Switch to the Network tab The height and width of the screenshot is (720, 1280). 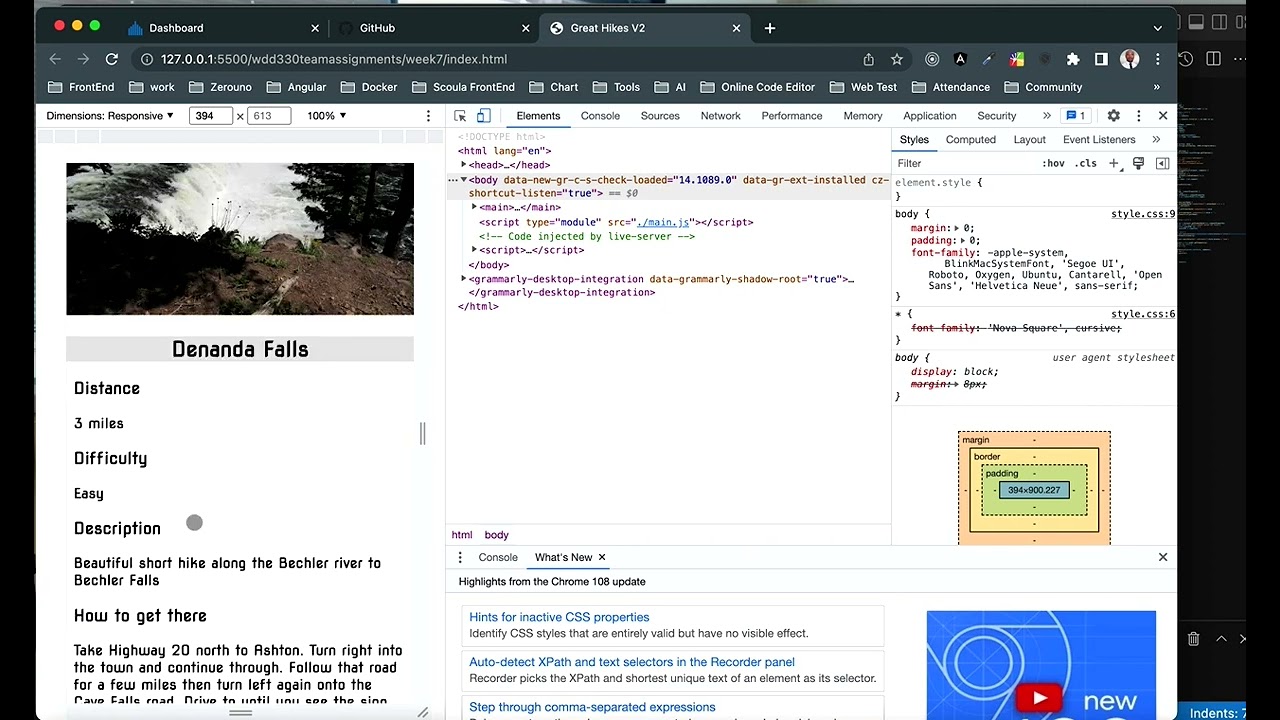(x=720, y=116)
